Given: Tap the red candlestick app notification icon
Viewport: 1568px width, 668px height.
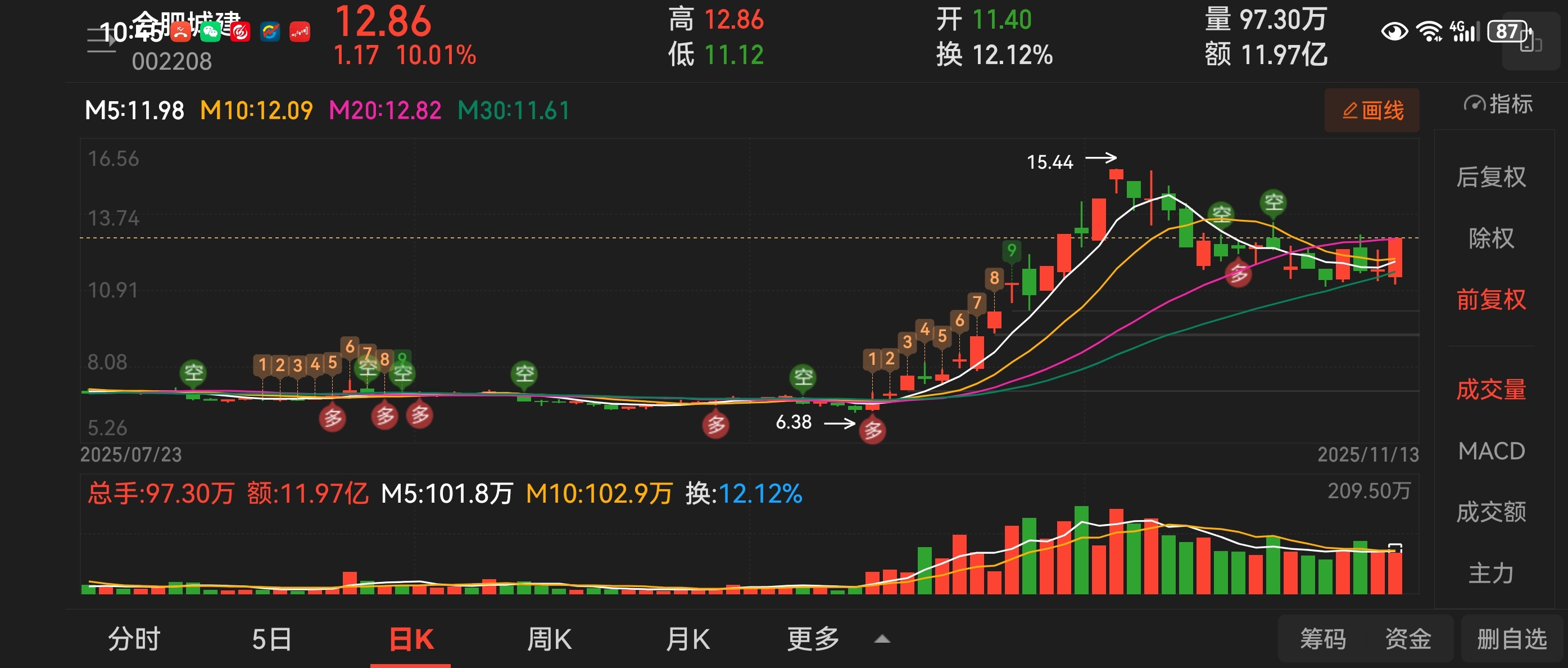Looking at the screenshot, I should click(300, 31).
